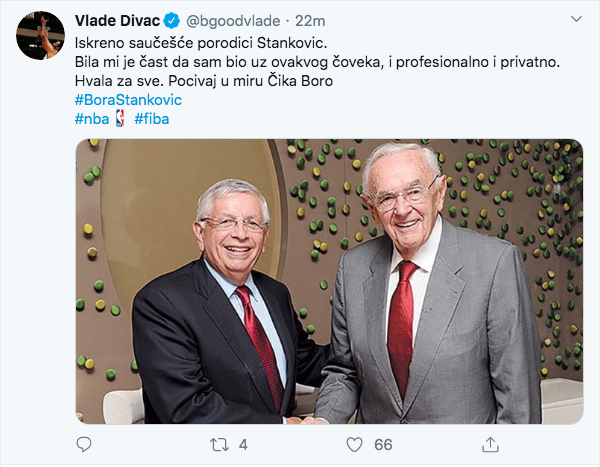Open the #BoraStankovic hashtag

[128, 101]
